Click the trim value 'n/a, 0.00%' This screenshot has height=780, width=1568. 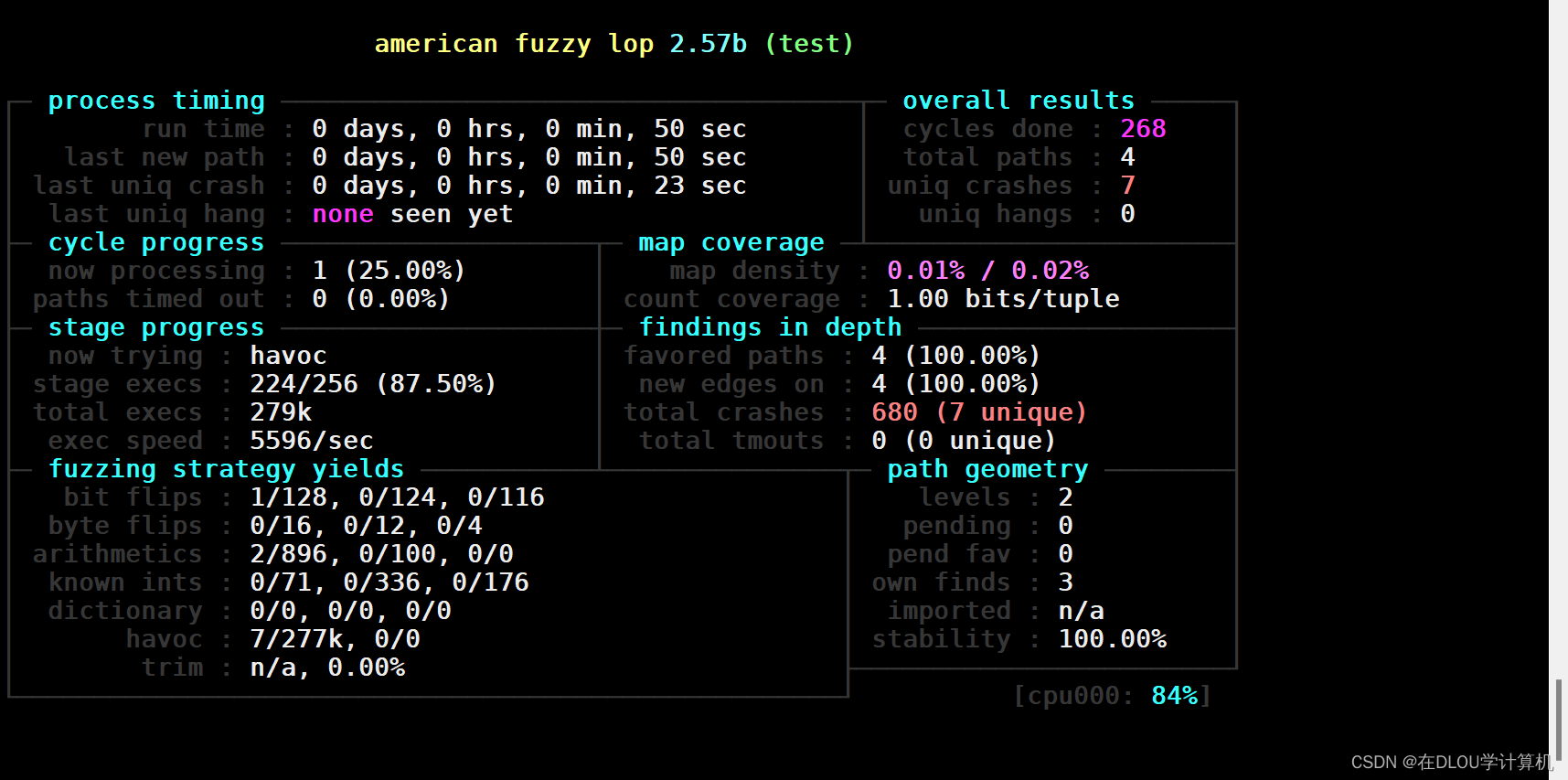[x=327, y=668]
